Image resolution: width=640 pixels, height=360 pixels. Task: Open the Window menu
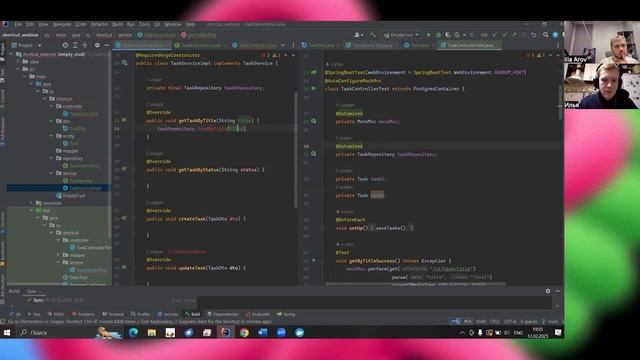[x=173, y=24]
